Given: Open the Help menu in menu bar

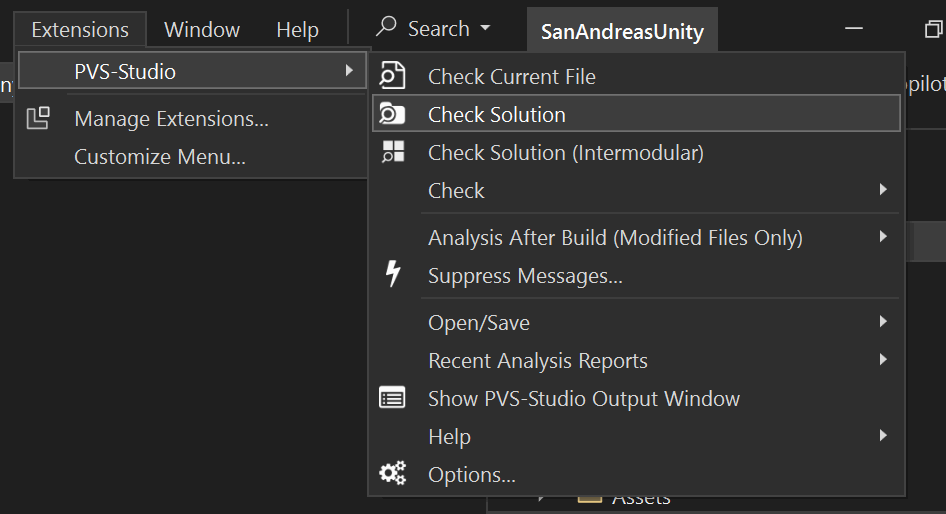Looking at the screenshot, I should pyautogui.click(x=297, y=30).
